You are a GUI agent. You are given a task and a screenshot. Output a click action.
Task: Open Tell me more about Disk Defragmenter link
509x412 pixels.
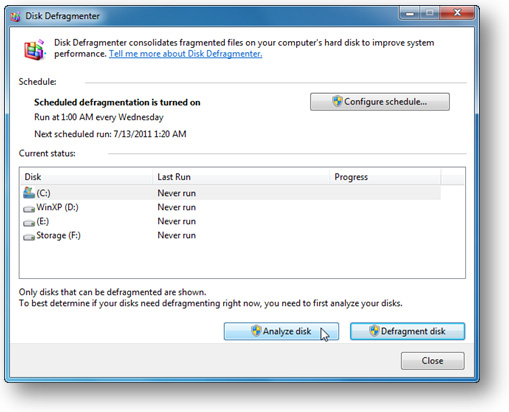(x=185, y=54)
